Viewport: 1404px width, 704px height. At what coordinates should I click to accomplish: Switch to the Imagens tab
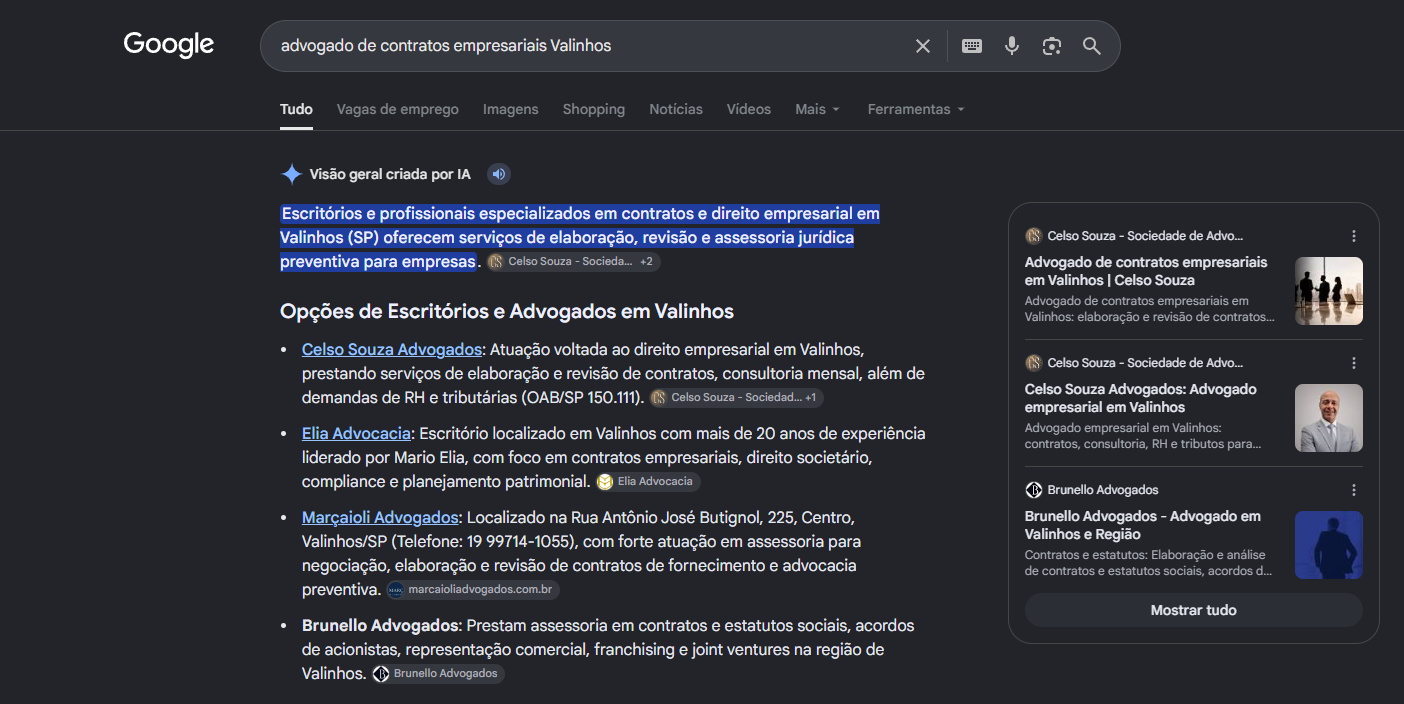[511, 109]
